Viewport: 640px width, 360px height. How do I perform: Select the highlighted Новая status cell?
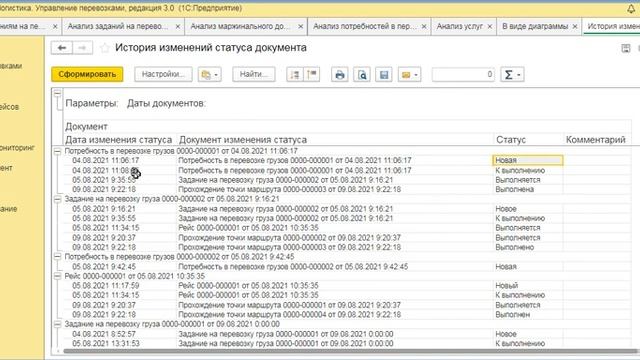(528, 160)
